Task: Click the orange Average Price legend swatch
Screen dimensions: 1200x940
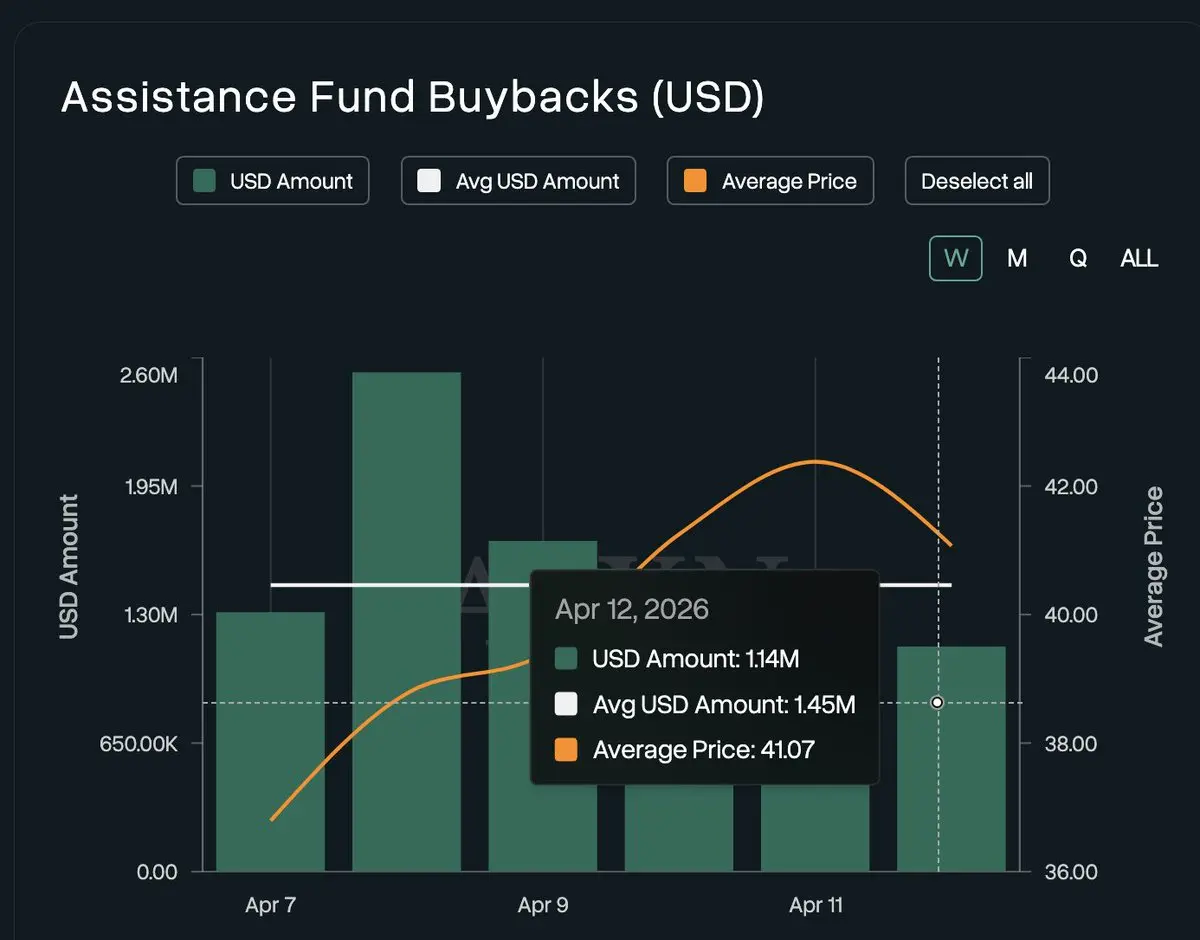Action: click(x=695, y=181)
